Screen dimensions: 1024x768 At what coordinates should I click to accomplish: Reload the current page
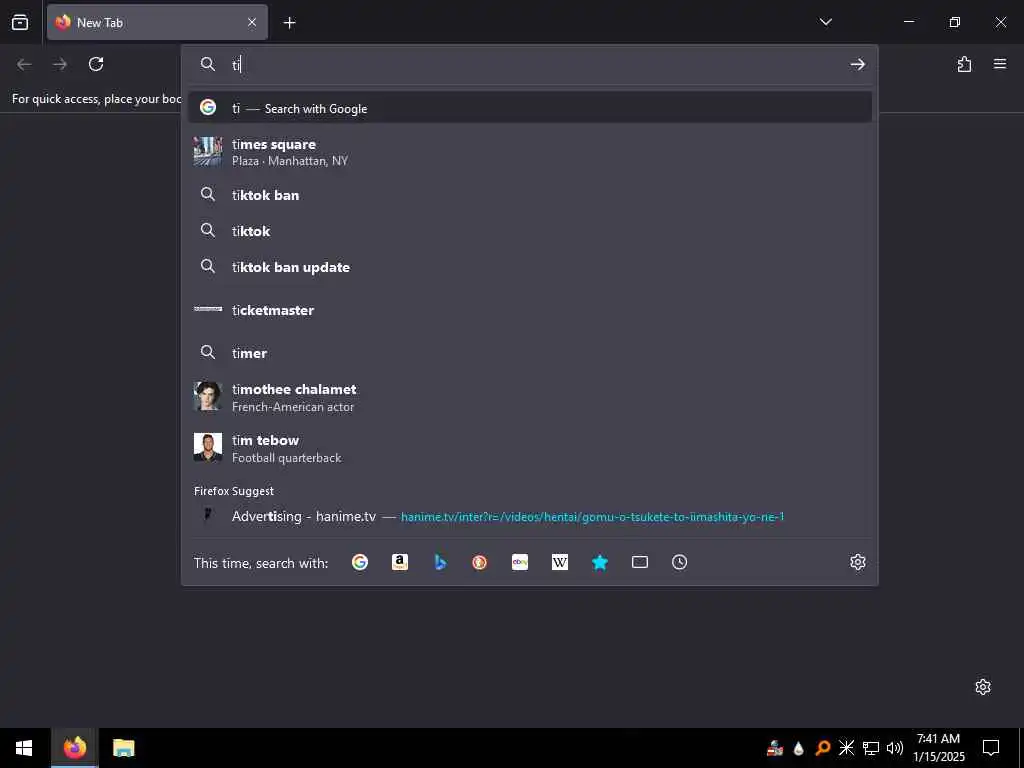96,64
